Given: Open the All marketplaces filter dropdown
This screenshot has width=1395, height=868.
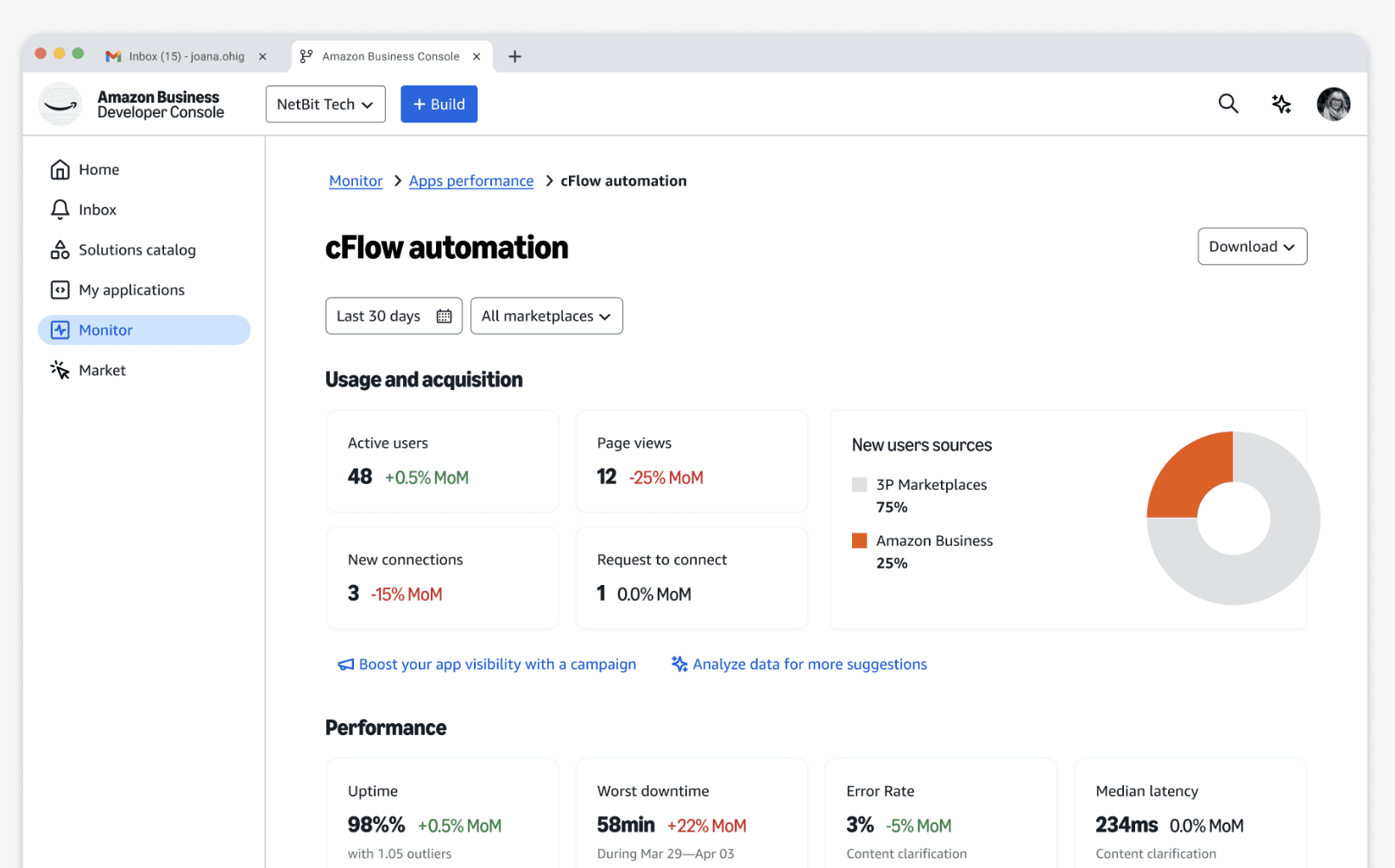Looking at the screenshot, I should tap(546, 316).
